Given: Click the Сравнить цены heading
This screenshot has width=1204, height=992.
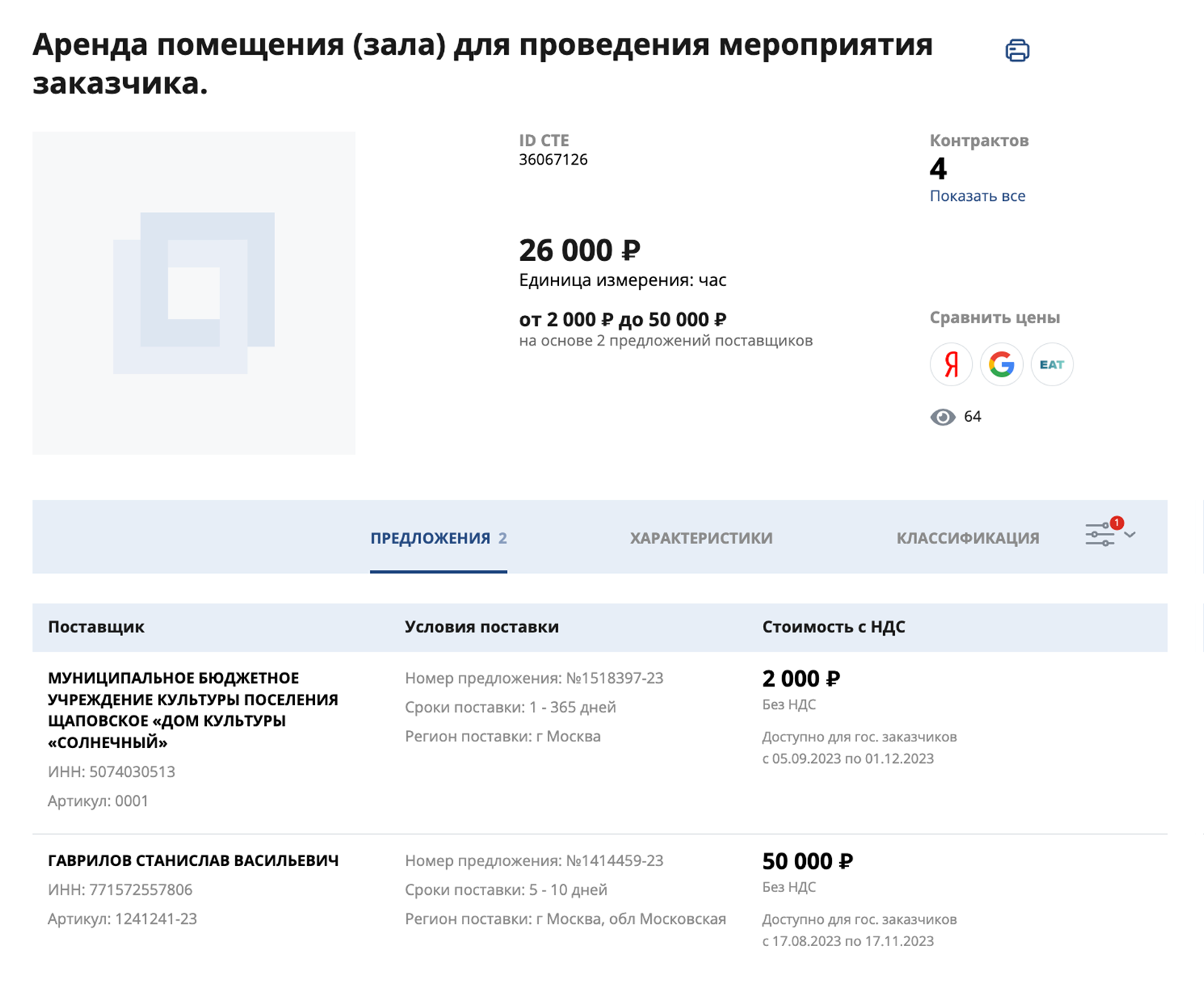Looking at the screenshot, I should [995, 317].
